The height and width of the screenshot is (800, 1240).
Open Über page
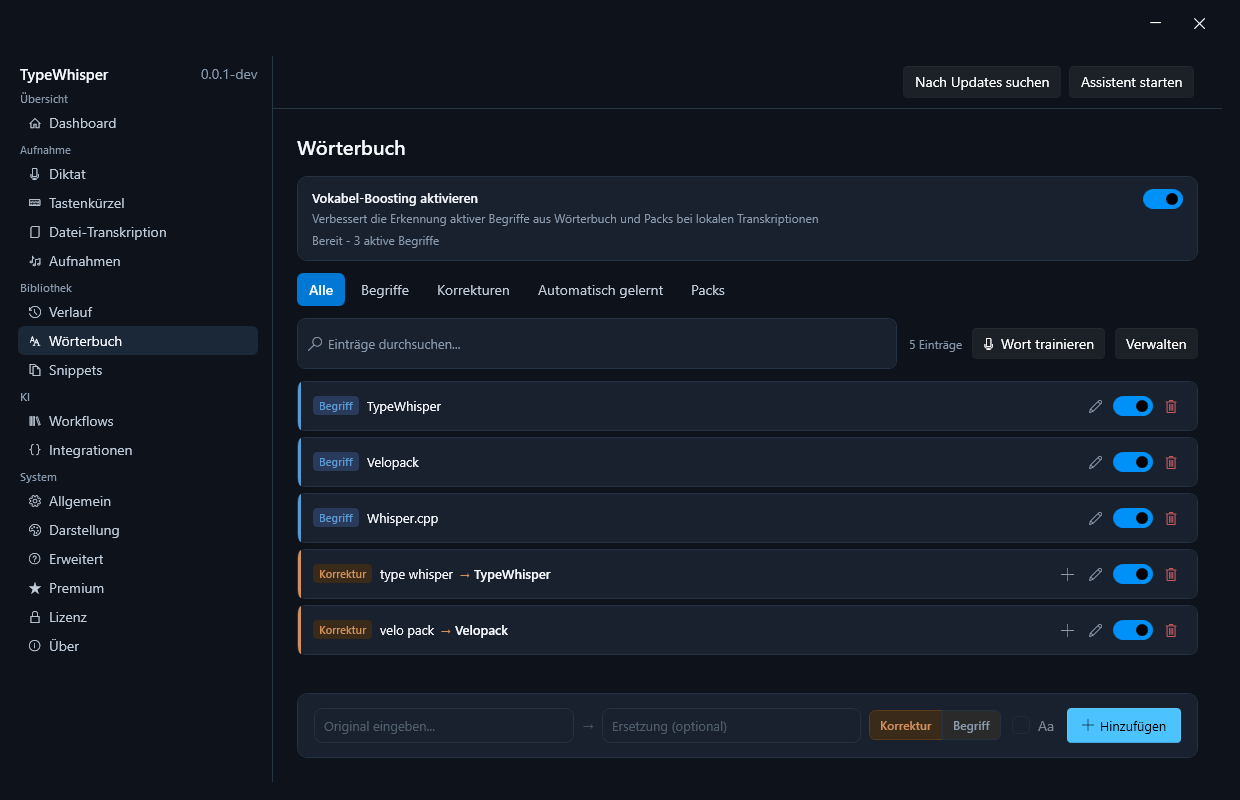138,646
